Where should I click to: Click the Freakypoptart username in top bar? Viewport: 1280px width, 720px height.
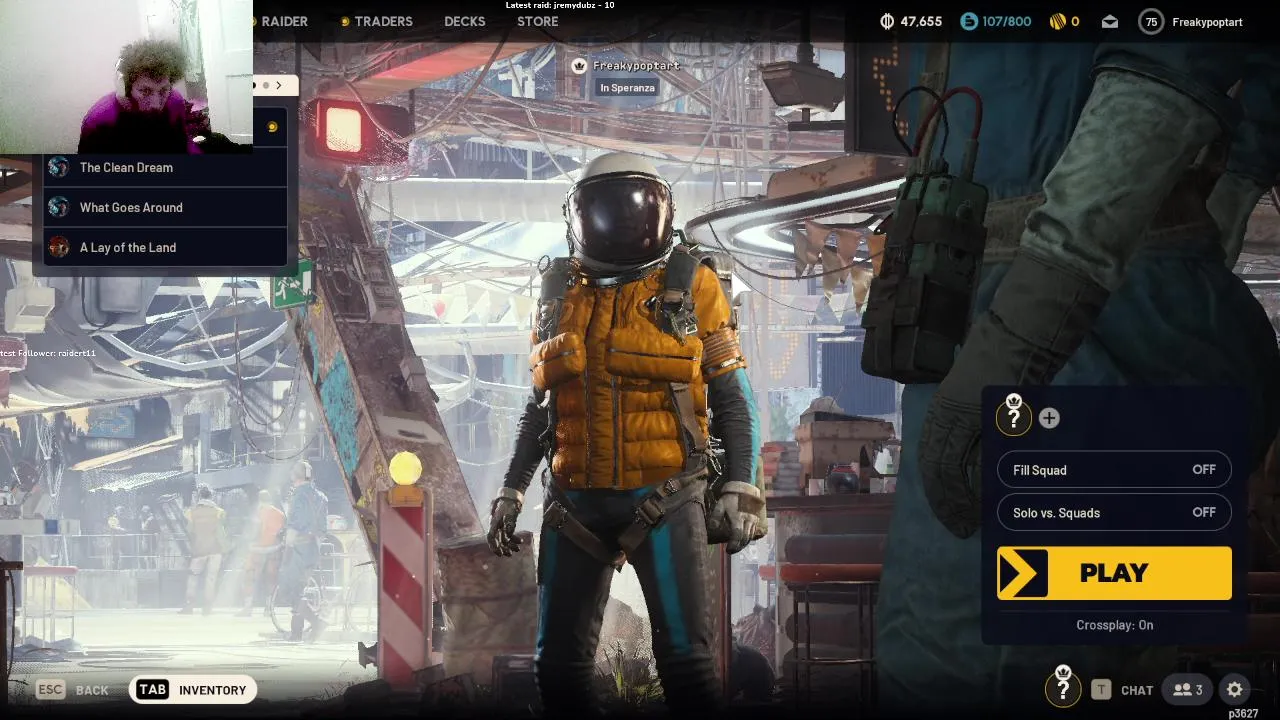click(x=1207, y=21)
